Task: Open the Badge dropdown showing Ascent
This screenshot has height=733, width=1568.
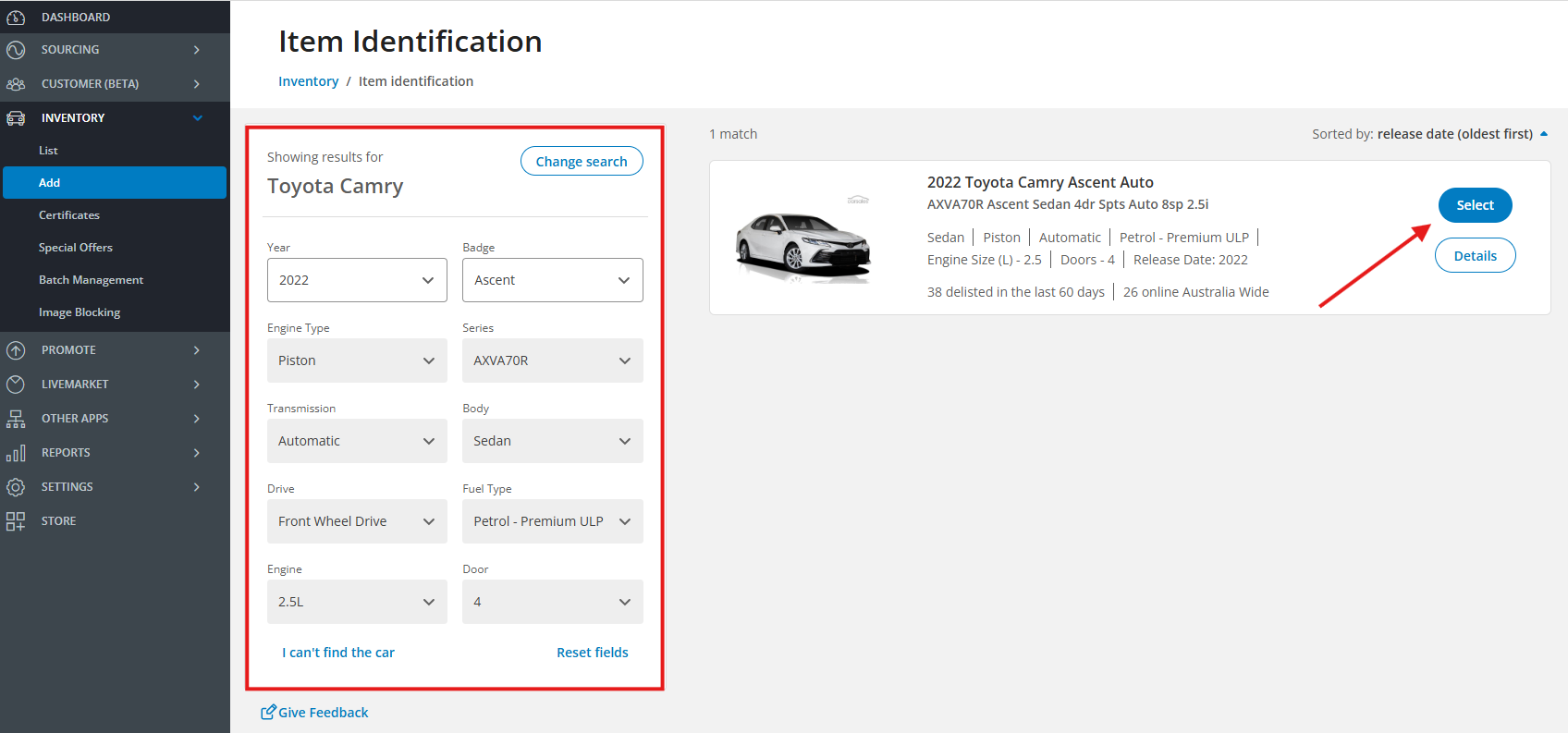Action: (x=552, y=280)
